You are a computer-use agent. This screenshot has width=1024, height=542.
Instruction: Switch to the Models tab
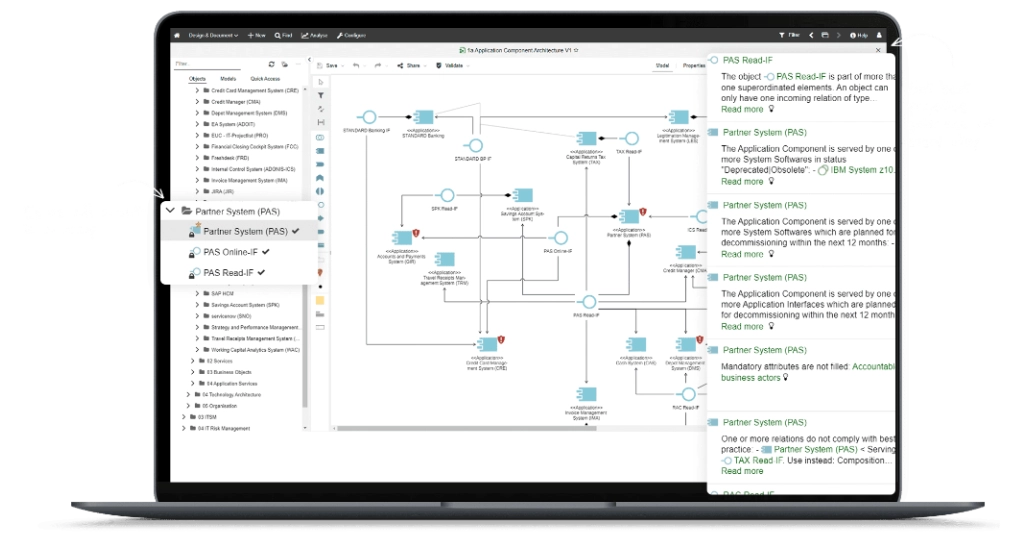coord(228,78)
